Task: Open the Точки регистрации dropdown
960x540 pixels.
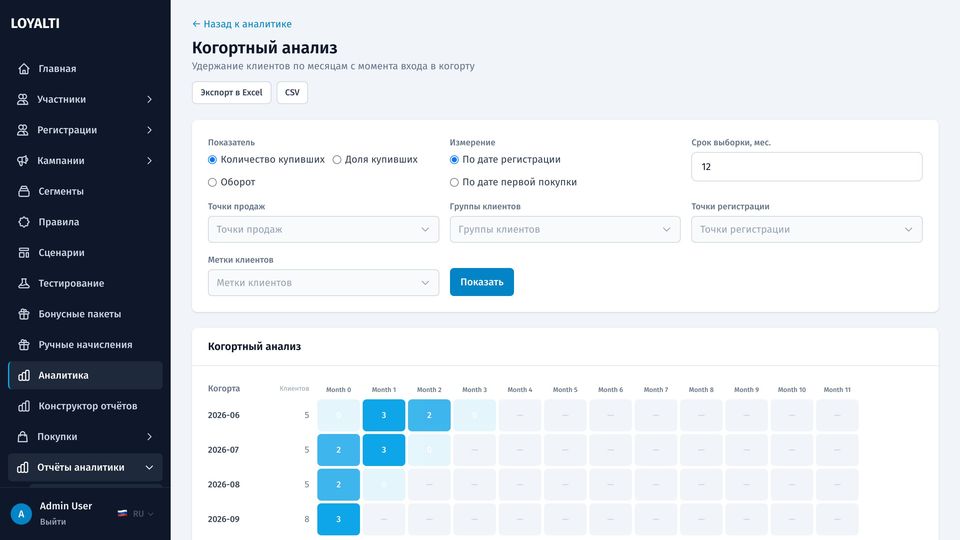Action: pos(807,229)
